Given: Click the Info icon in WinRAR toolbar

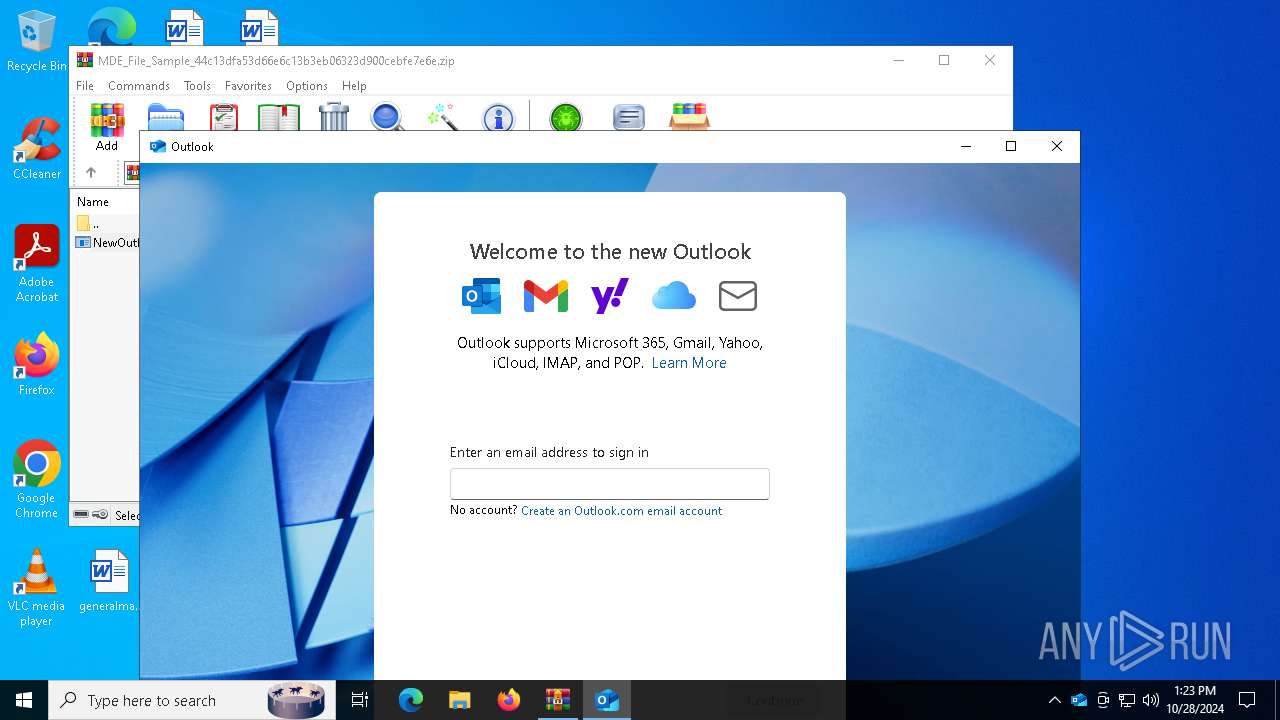Looking at the screenshot, I should point(497,117).
